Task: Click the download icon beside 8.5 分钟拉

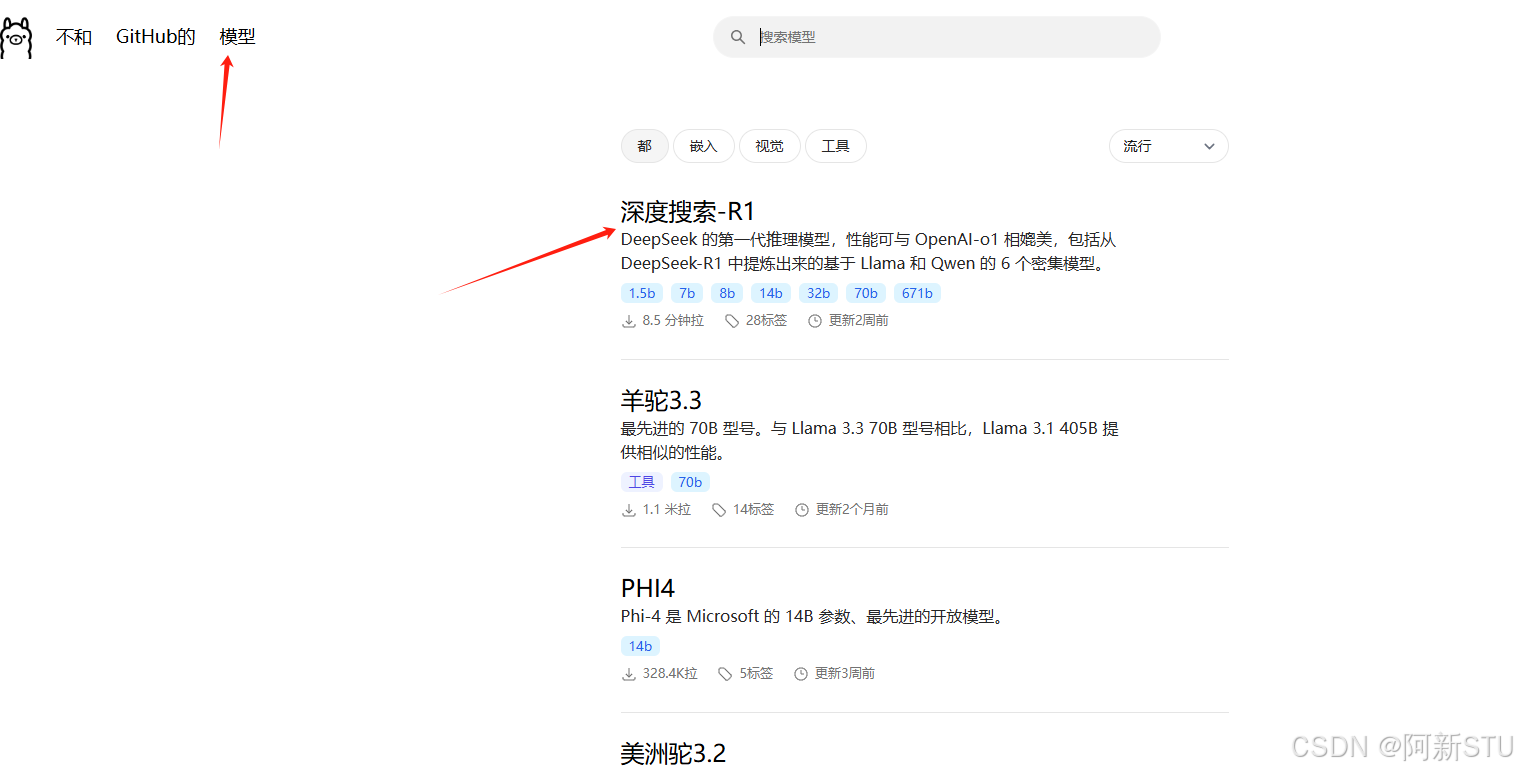Action: pyautogui.click(x=629, y=321)
